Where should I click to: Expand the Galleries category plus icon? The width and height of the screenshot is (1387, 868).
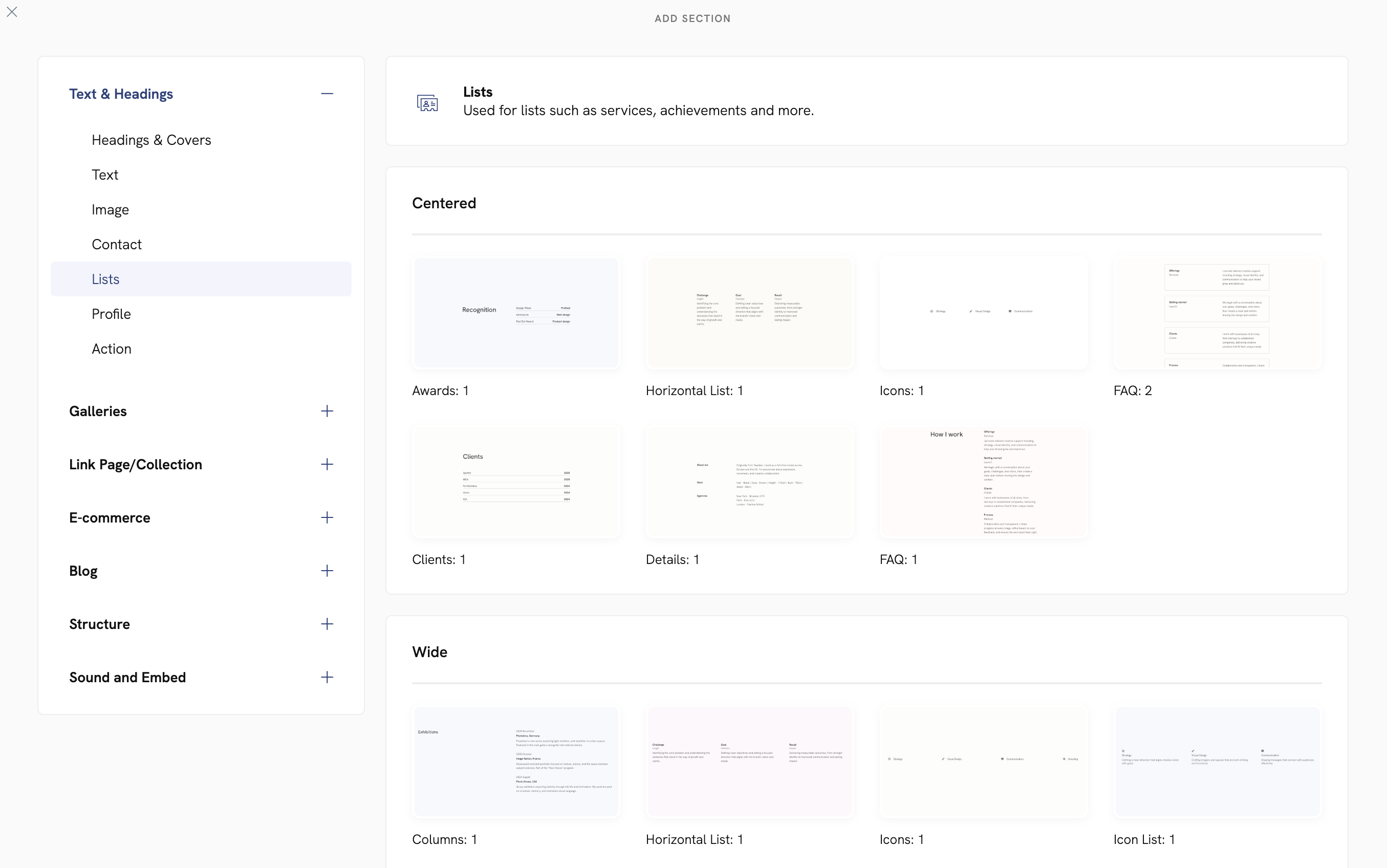click(327, 411)
